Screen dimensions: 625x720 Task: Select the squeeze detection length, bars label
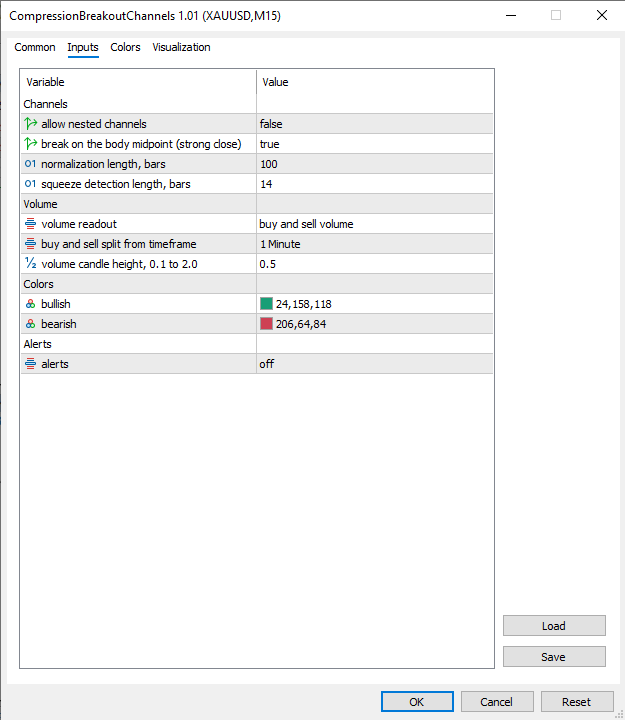point(116,184)
